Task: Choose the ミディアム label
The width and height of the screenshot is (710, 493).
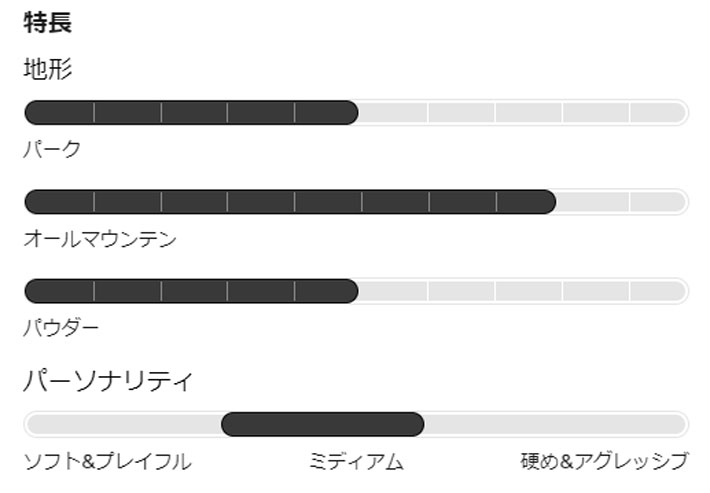Action: click(x=356, y=462)
